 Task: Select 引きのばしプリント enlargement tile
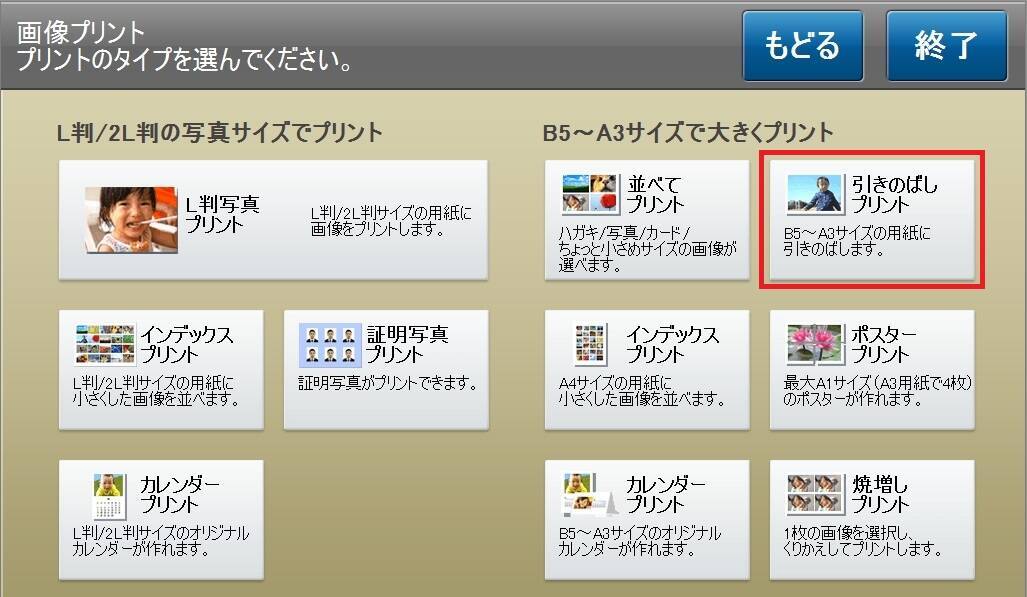872,220
